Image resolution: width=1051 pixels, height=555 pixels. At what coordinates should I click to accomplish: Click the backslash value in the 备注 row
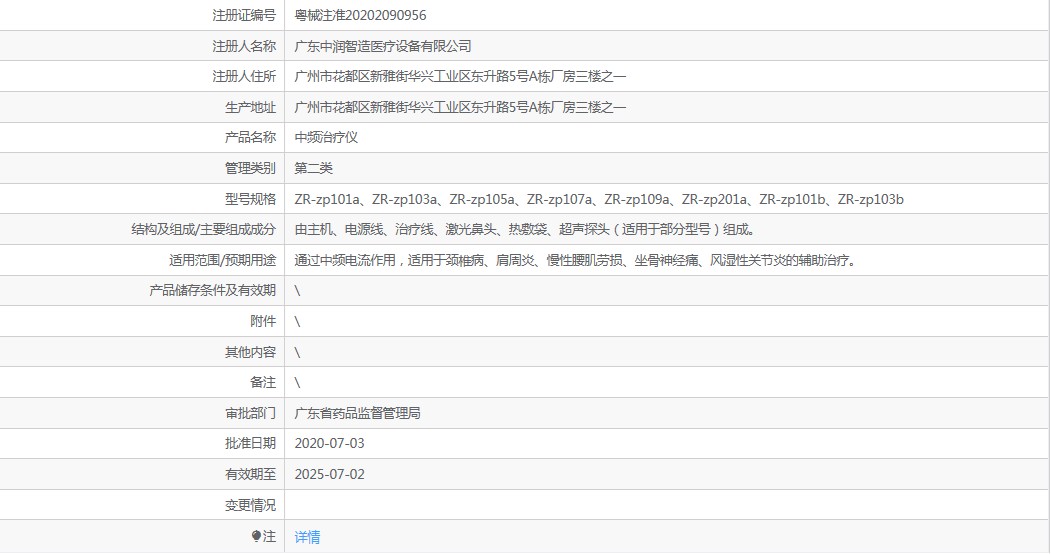coord(297,383)
